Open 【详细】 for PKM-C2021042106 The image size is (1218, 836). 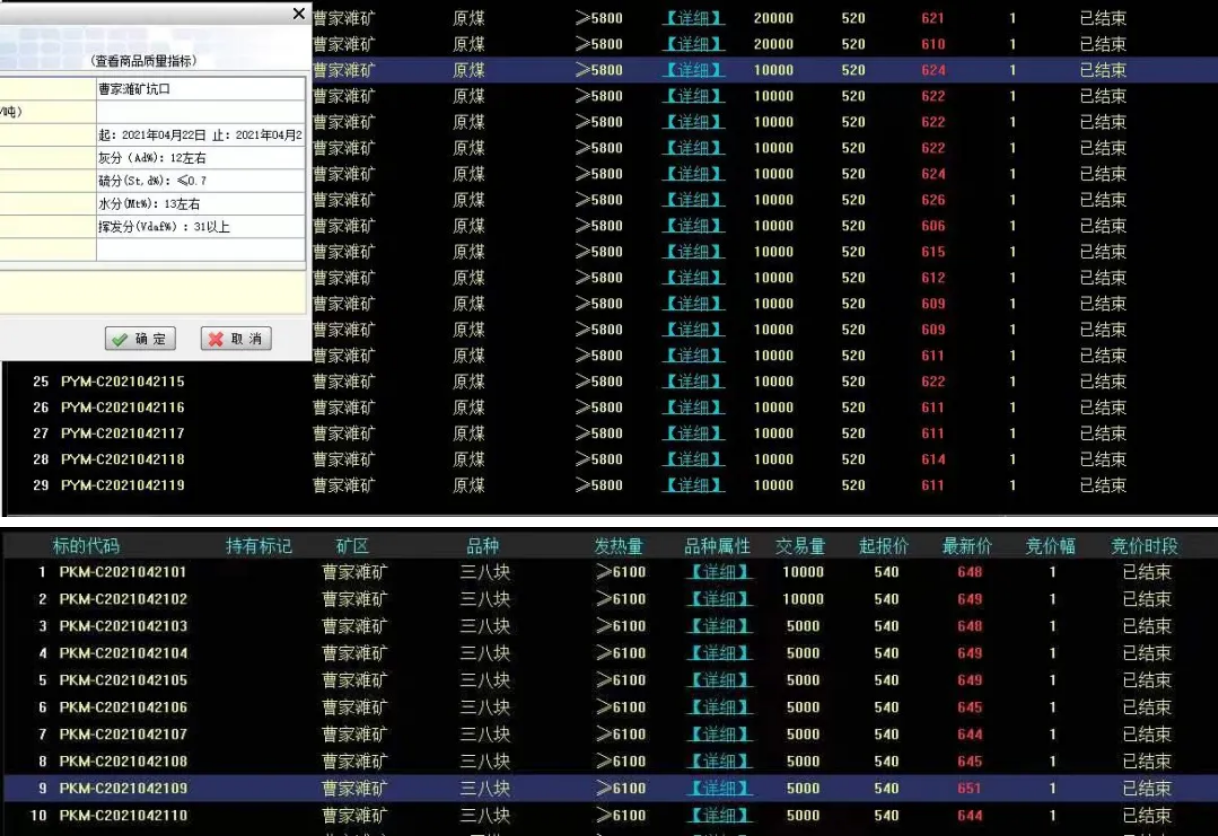719,708
